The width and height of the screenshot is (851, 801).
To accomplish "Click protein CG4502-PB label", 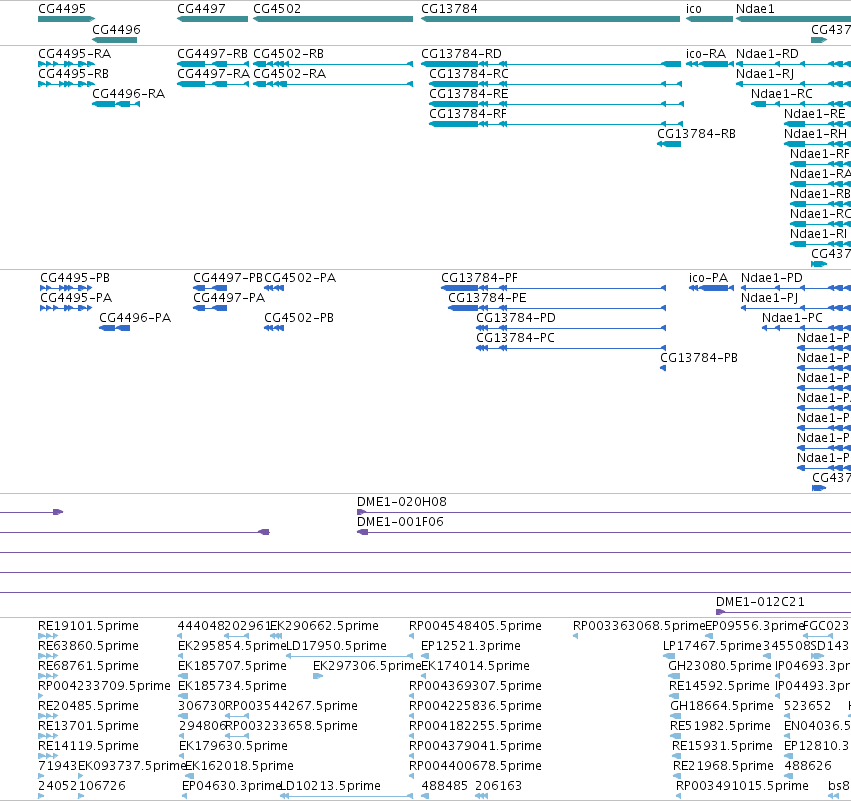I will pos(299,317).
